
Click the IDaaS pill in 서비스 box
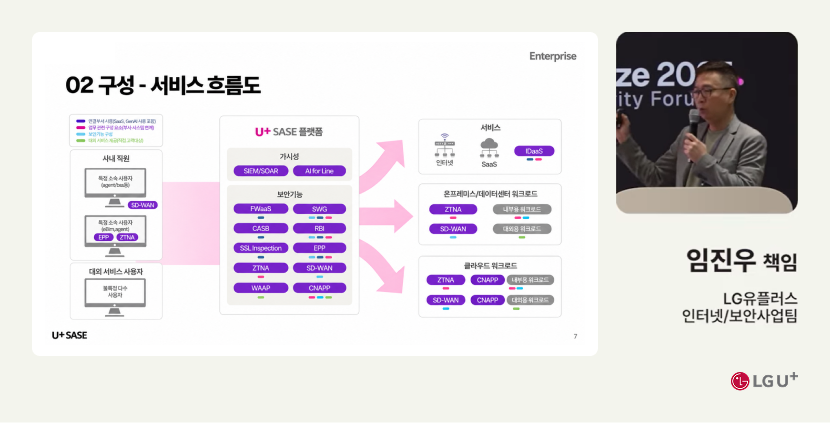(x=534, y=151)
